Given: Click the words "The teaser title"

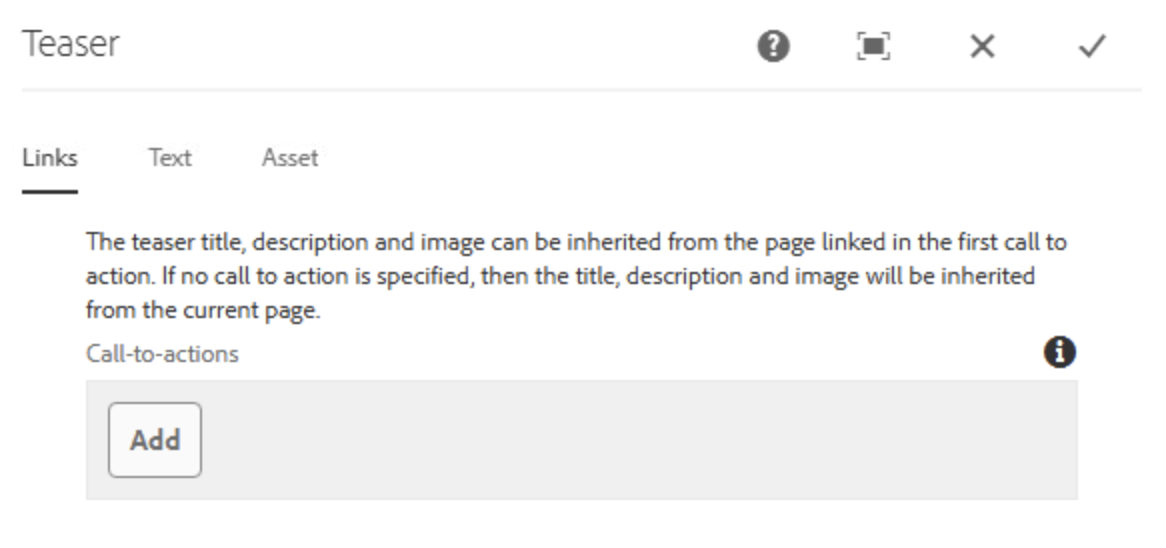Looking at the screenshot, I should point(148,243).
